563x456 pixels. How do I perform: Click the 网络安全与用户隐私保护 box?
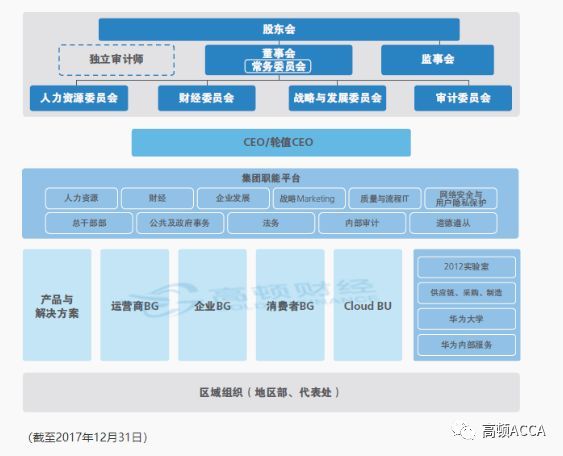point(461,198)
